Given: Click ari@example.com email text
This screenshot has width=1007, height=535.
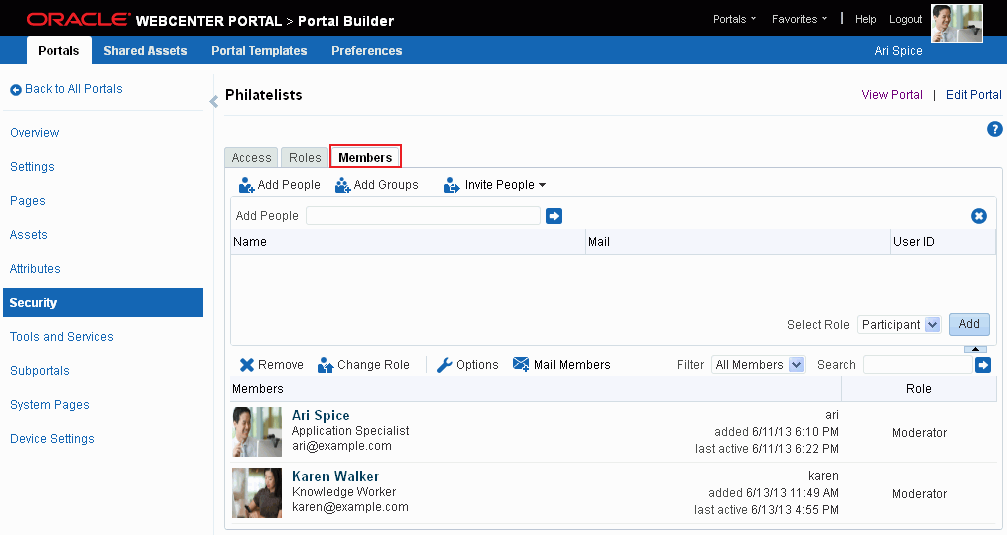Looking at the screenshot, I should click(342, 446).
